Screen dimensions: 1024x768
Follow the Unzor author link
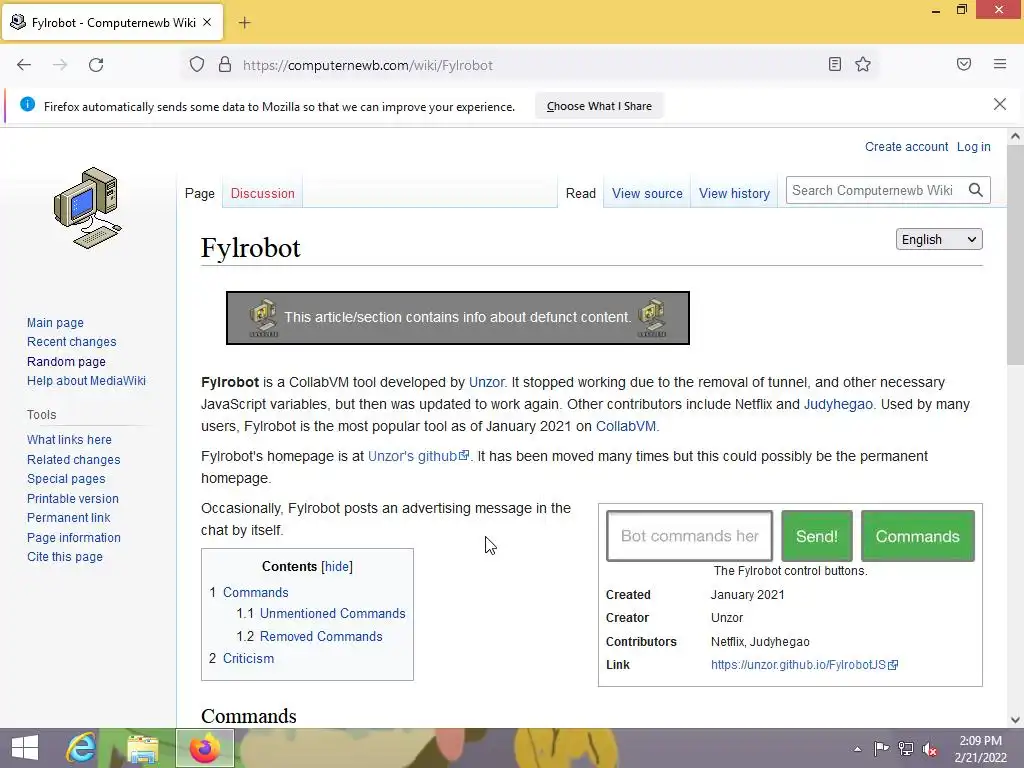(487, 382)
